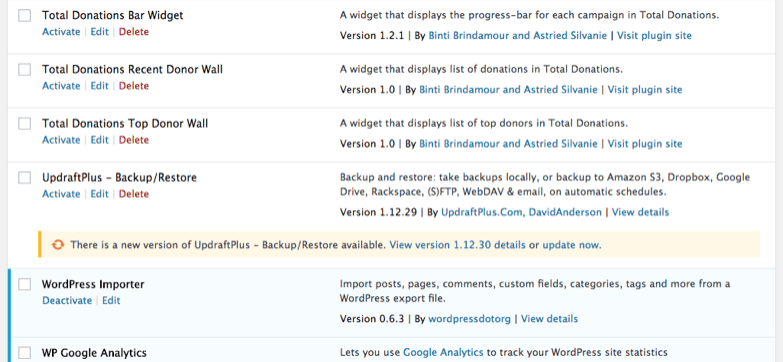Open author link in Top Donor Wall row
The image size is (783, 362).
pyautogui.click(x=508, y=143)
